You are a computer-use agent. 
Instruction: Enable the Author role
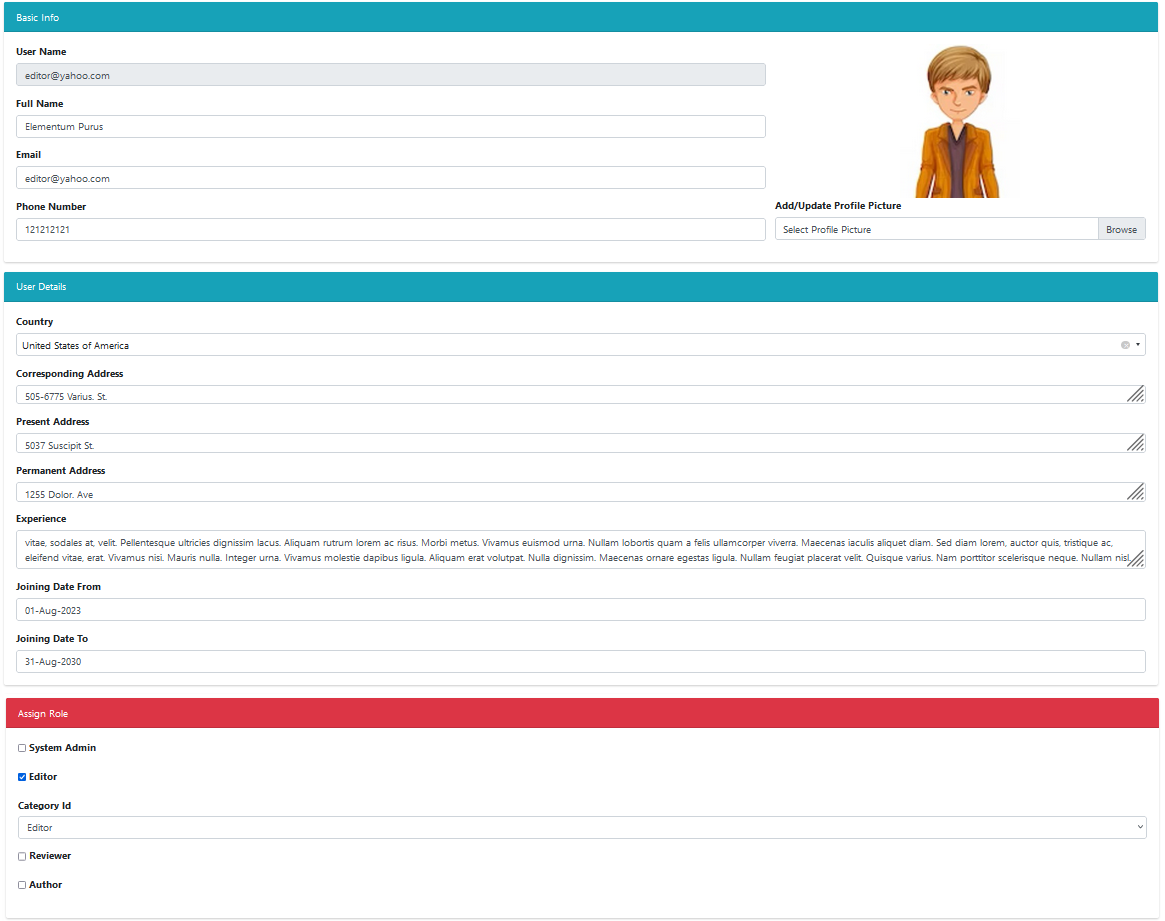click(21, 885)
